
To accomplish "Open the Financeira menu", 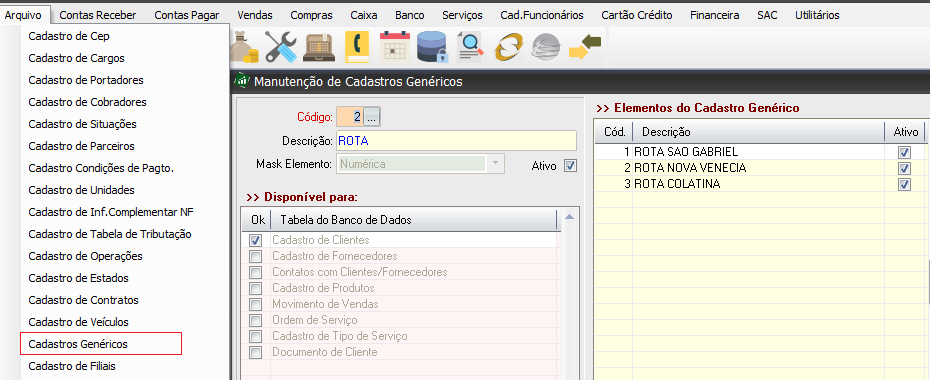I will pyautogui.click(x=715, y=15).
